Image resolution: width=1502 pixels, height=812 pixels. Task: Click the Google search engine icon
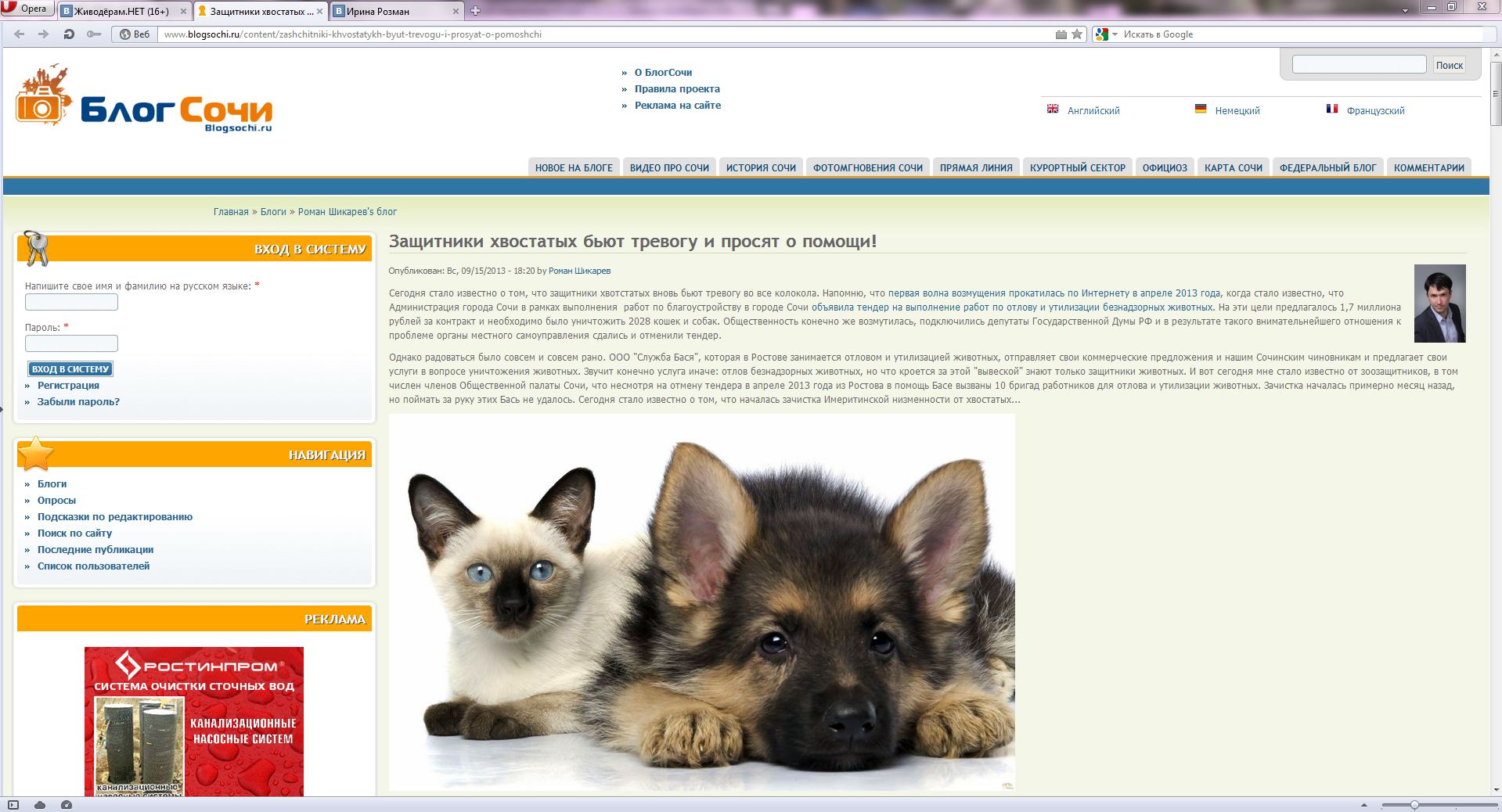tap(1102, 34)
